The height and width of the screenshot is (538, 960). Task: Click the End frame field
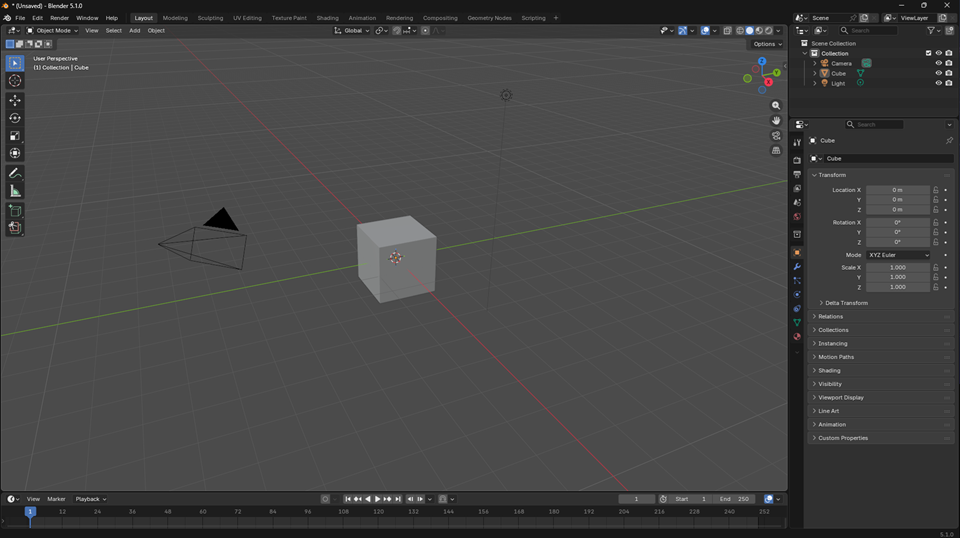pos(736,499)
